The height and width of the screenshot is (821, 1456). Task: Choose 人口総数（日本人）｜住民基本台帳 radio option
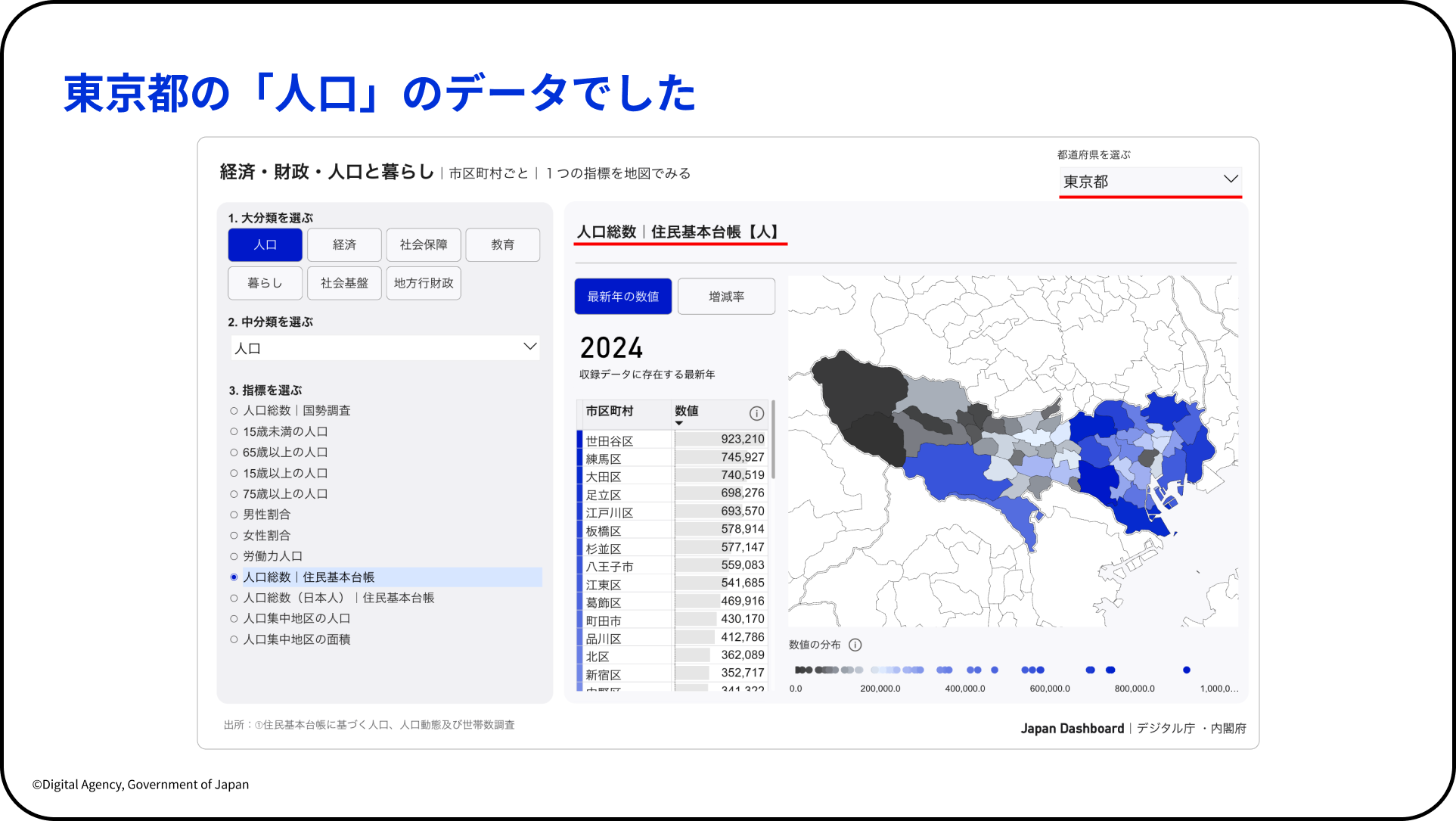(x=234, y=598)
